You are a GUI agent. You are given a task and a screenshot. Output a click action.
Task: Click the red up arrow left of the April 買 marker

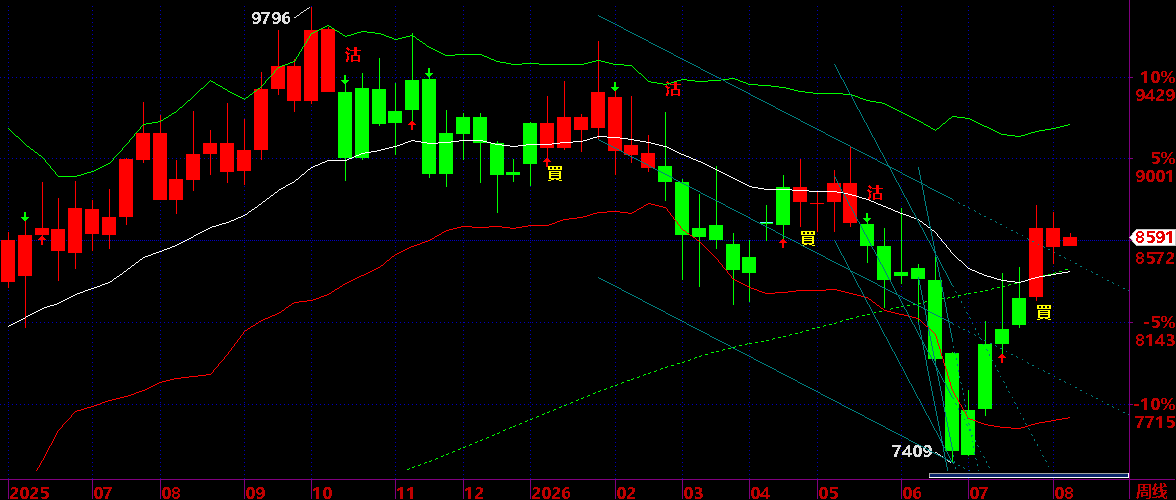tap(784, 242)
